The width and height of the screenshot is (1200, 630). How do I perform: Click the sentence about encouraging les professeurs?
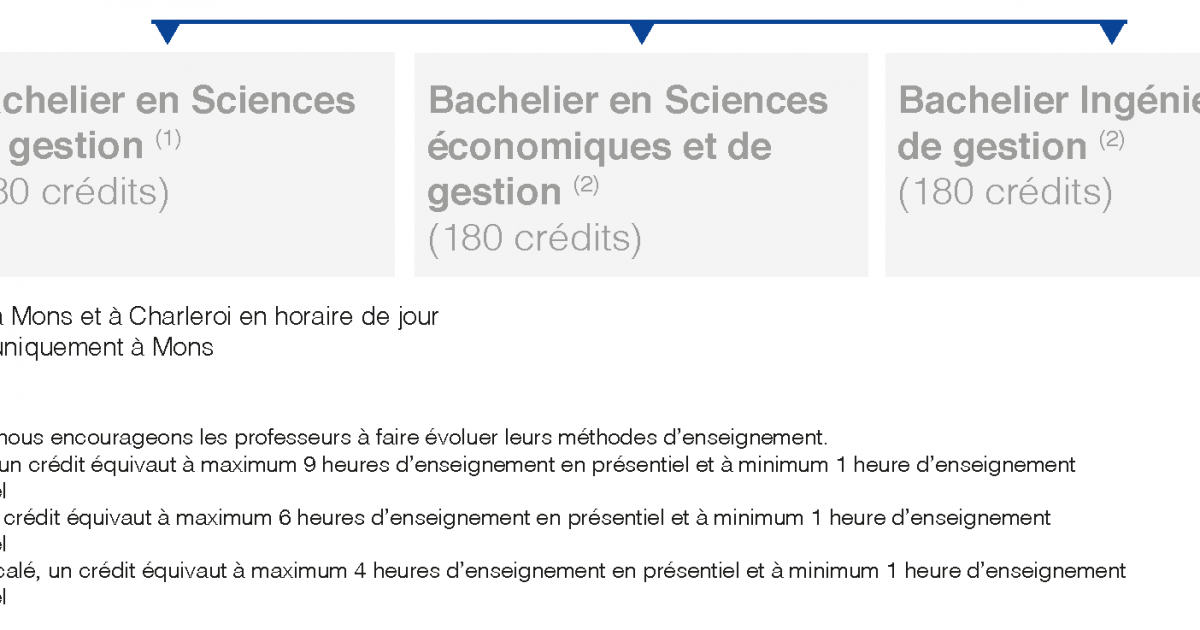coord(414,437)
